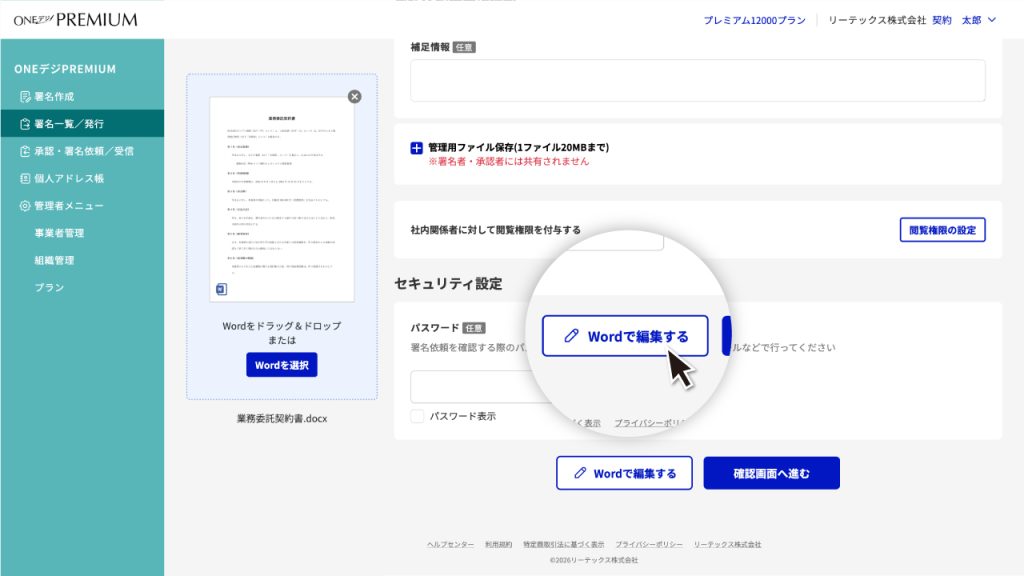
Task: Select プラン in the sidebar
Action: [x=49, y=288]
